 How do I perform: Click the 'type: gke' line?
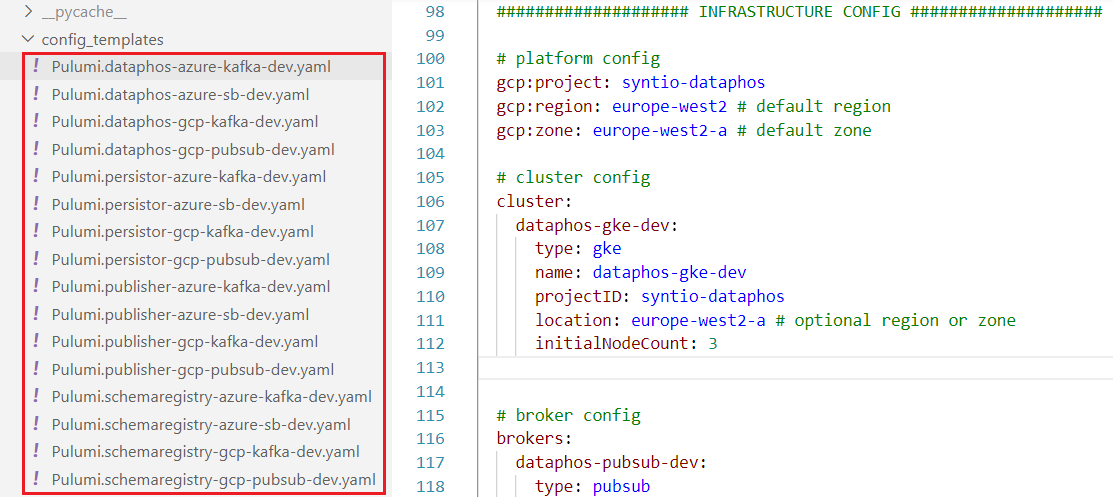tap(579, 249)
